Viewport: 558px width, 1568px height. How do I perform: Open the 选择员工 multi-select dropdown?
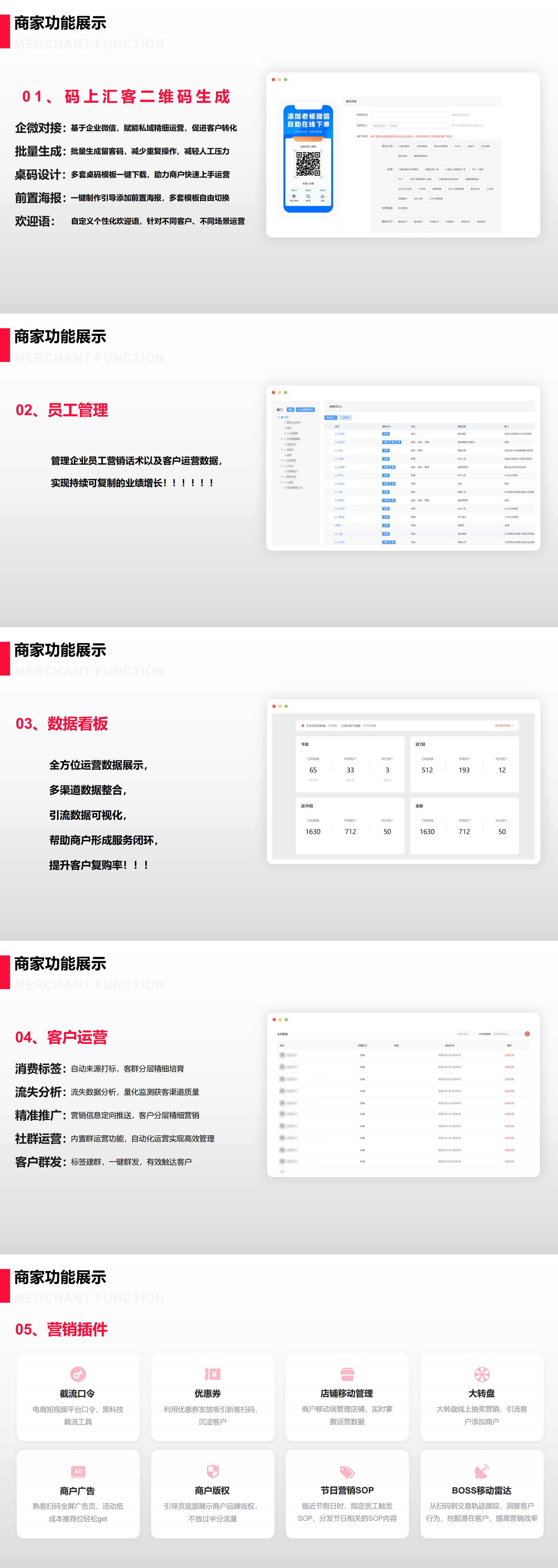(410, 125)
